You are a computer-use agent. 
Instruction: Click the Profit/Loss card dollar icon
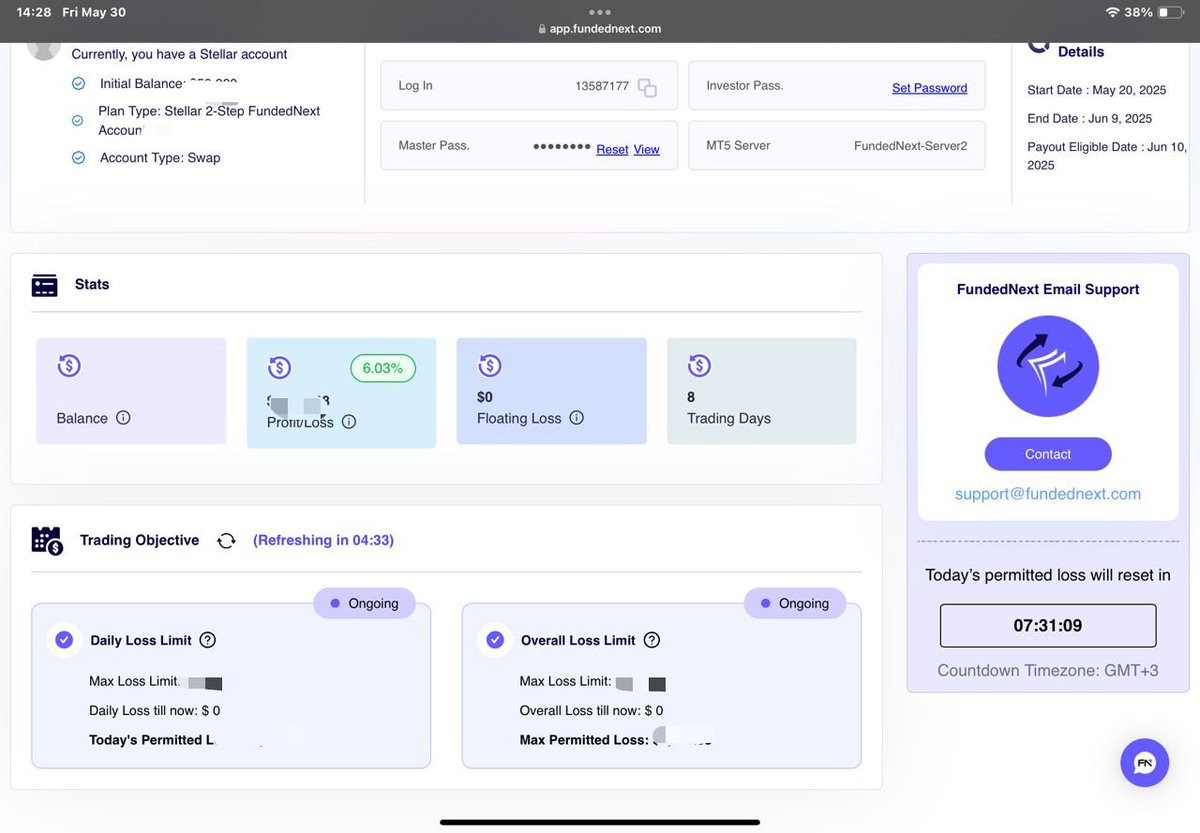279,368
